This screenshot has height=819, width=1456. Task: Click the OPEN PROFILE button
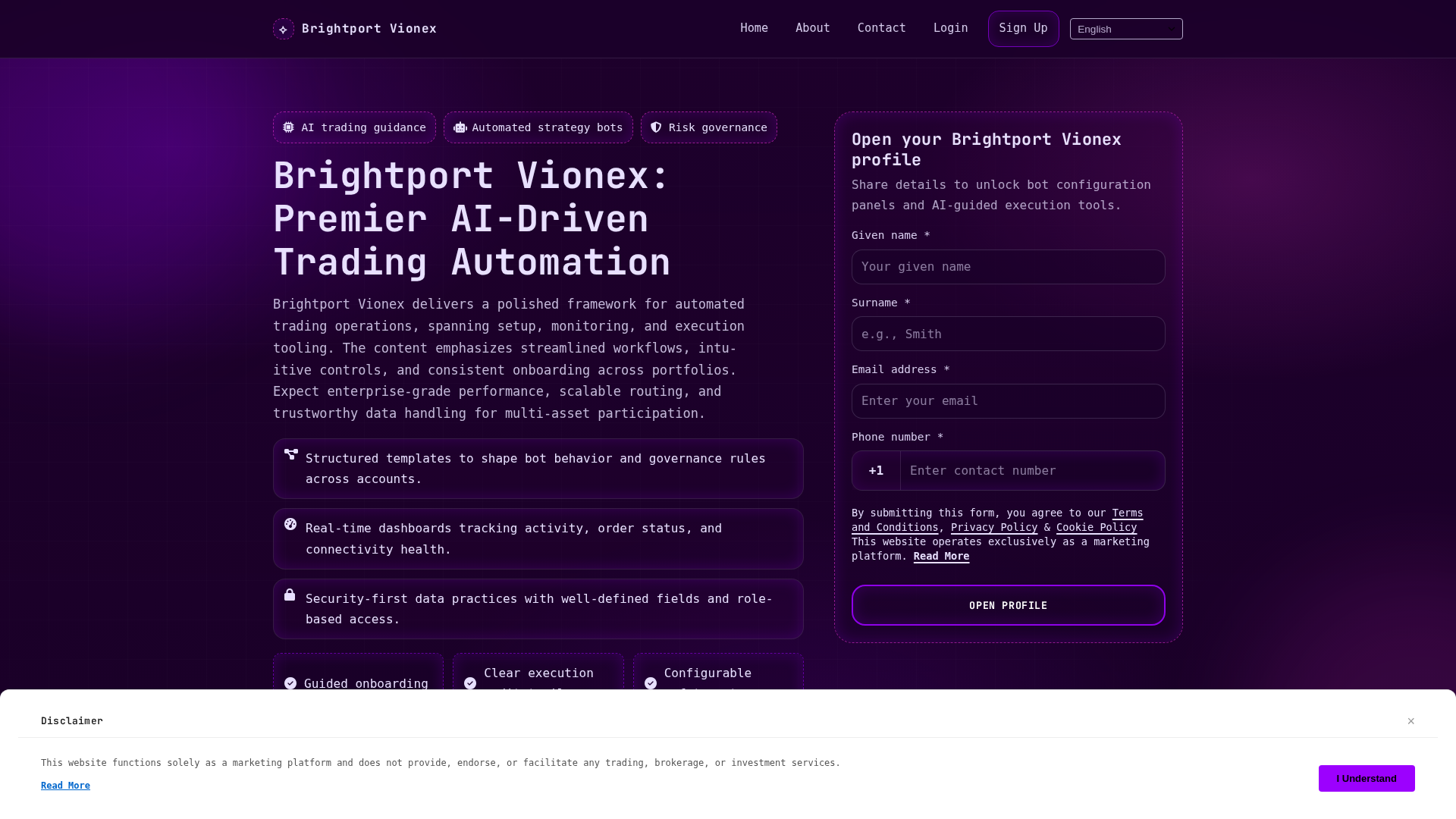1008,605
